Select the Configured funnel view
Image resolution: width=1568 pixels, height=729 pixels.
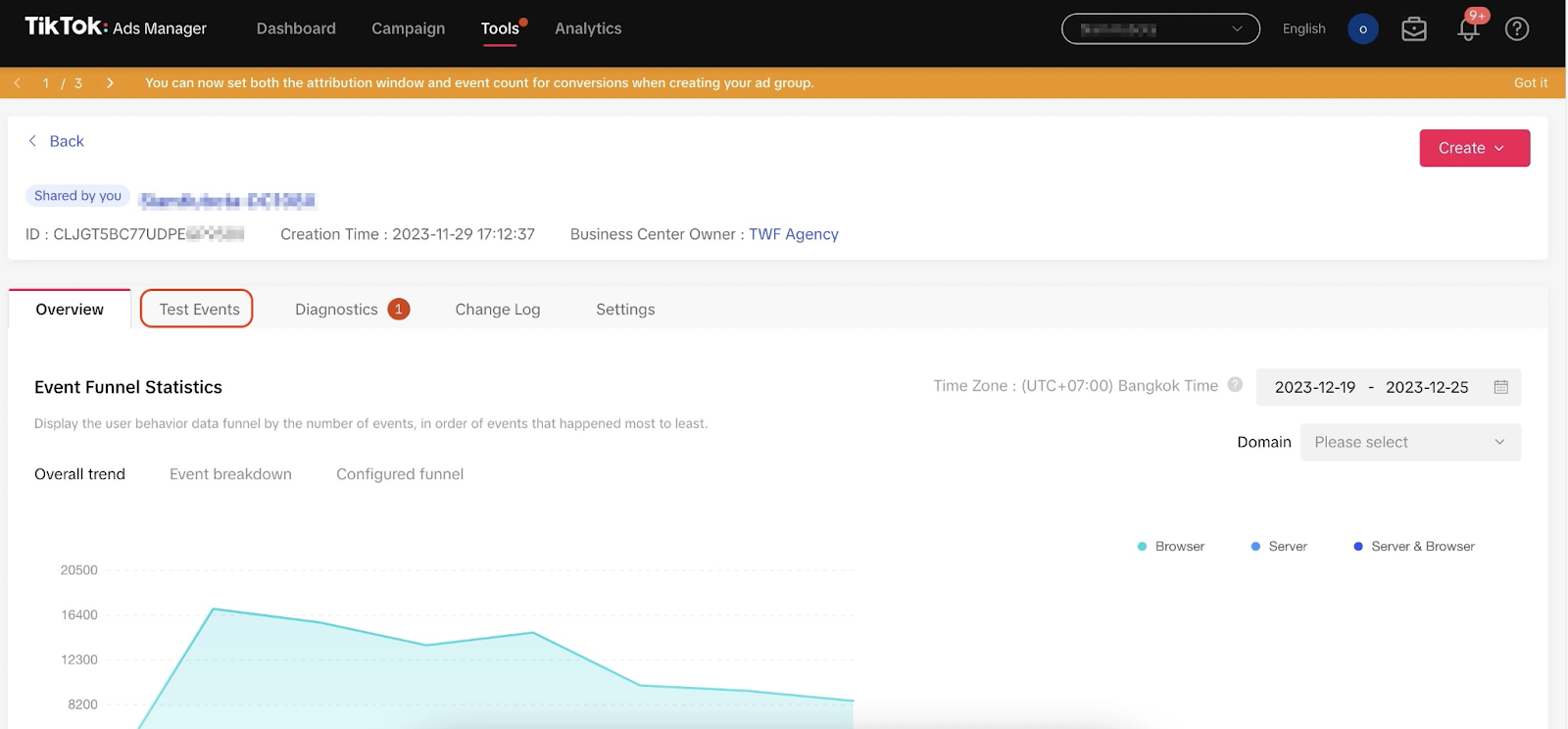(400, 474)
